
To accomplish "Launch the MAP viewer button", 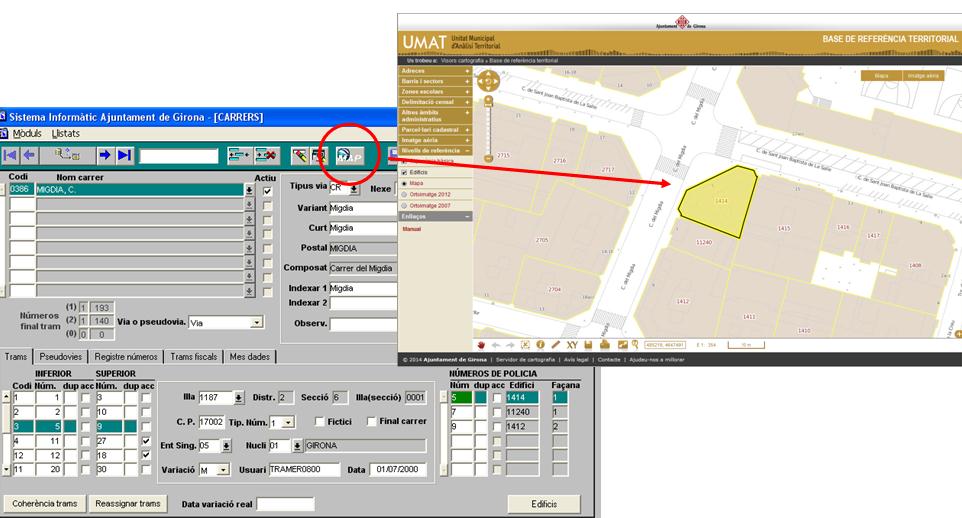I will click(350, 156).
